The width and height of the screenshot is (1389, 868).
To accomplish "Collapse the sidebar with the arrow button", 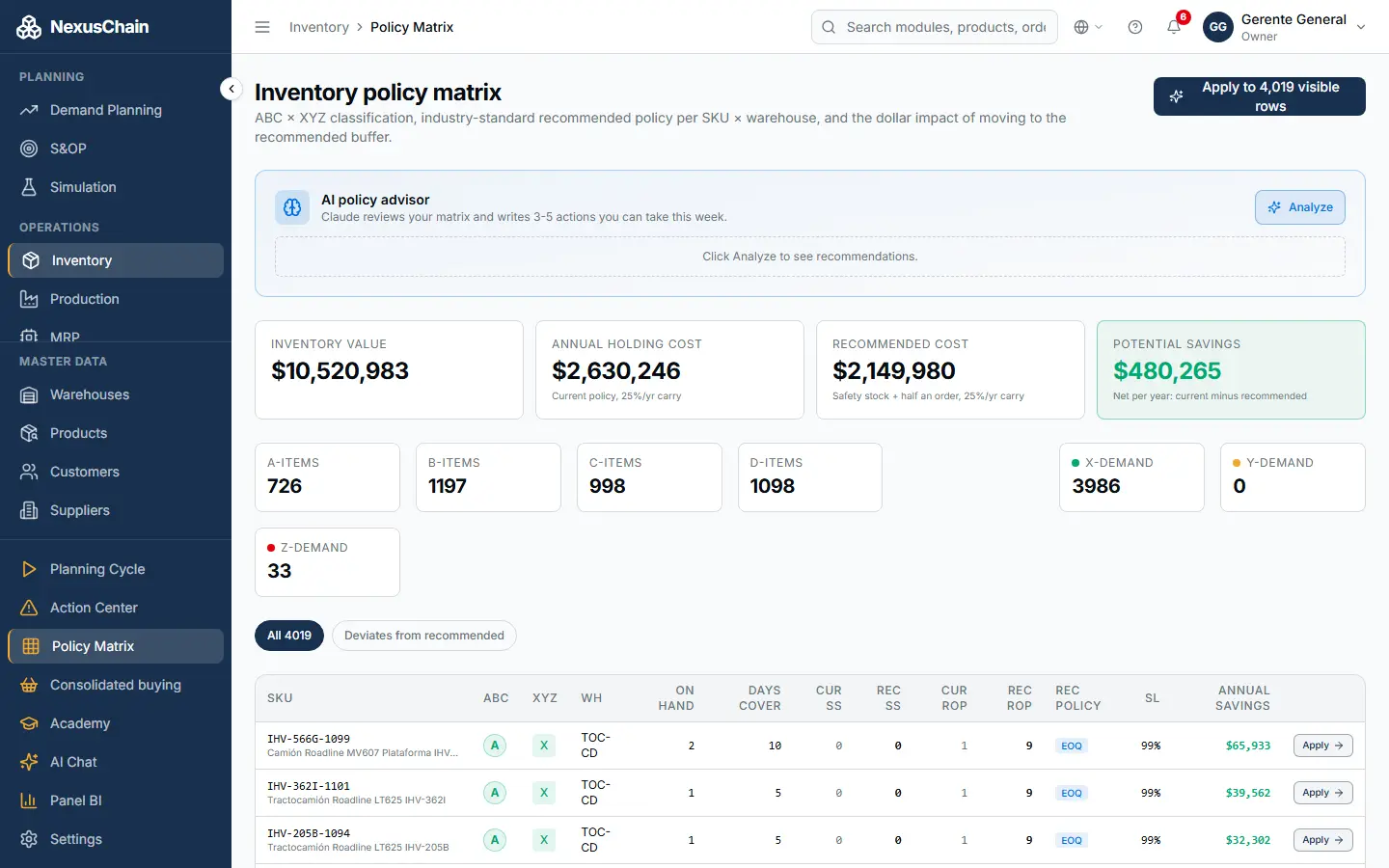I will tap(231, 89).
